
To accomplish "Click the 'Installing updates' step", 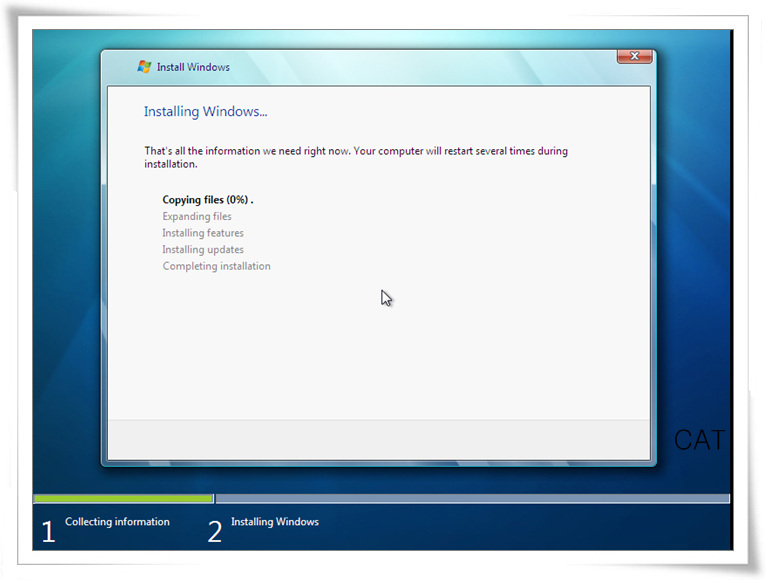I will [203, 249].
